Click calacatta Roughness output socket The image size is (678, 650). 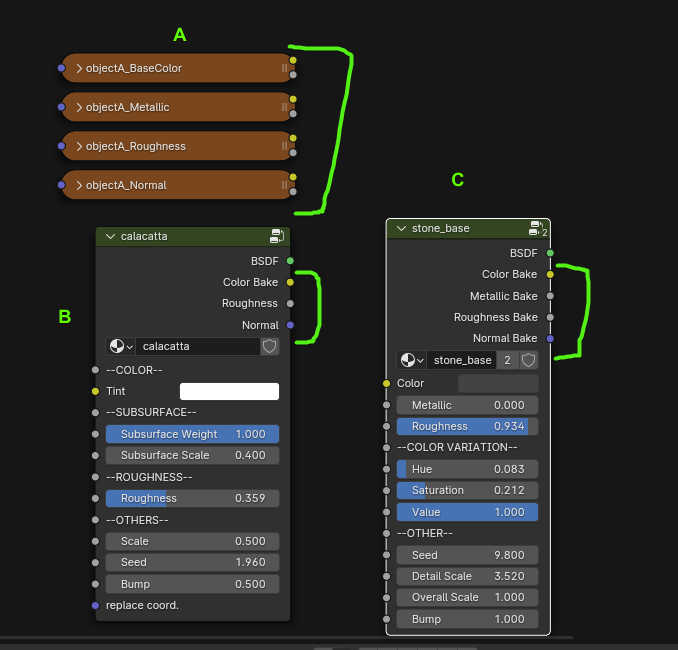(x=290, y=304)
